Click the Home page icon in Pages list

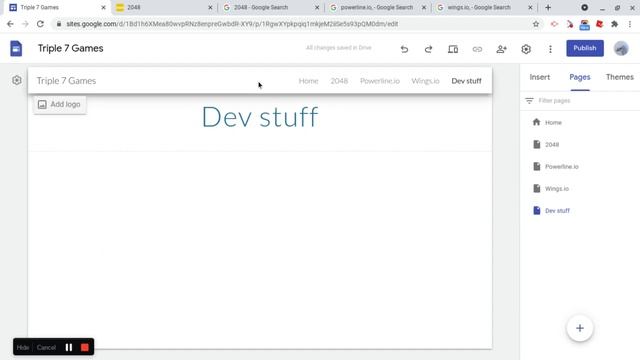click(536, 122)
